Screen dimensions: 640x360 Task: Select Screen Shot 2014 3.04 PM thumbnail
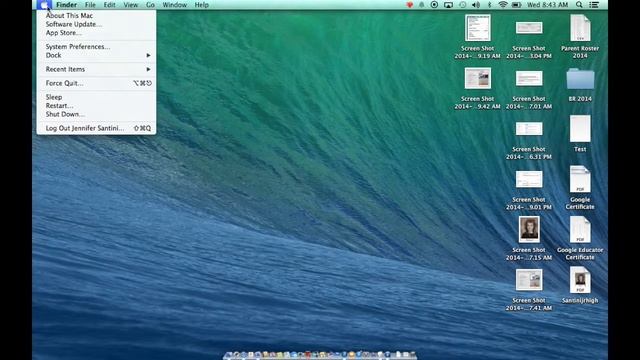click(x=529, y=28)
